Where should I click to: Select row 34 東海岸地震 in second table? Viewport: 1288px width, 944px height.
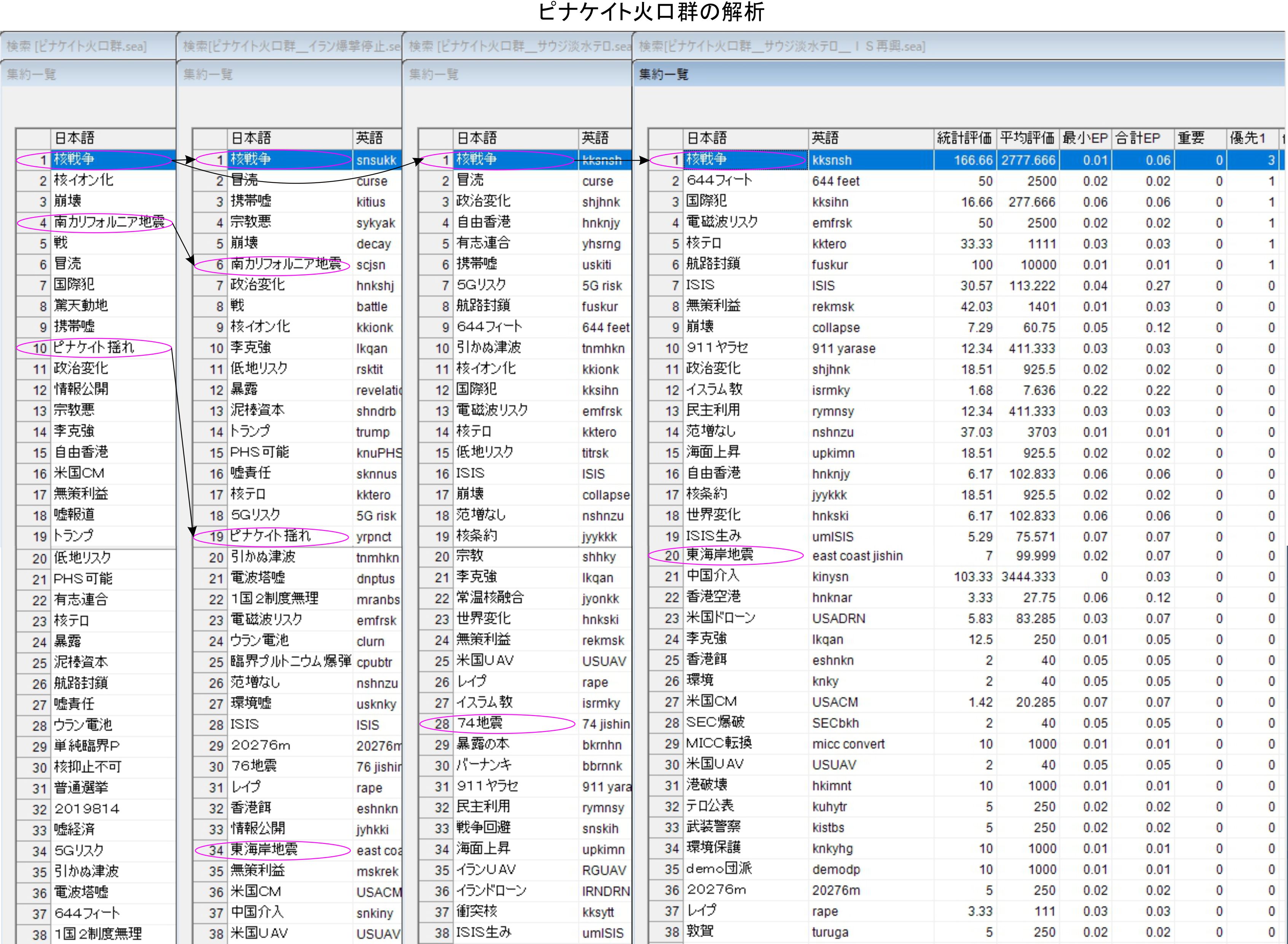(264, 850)
